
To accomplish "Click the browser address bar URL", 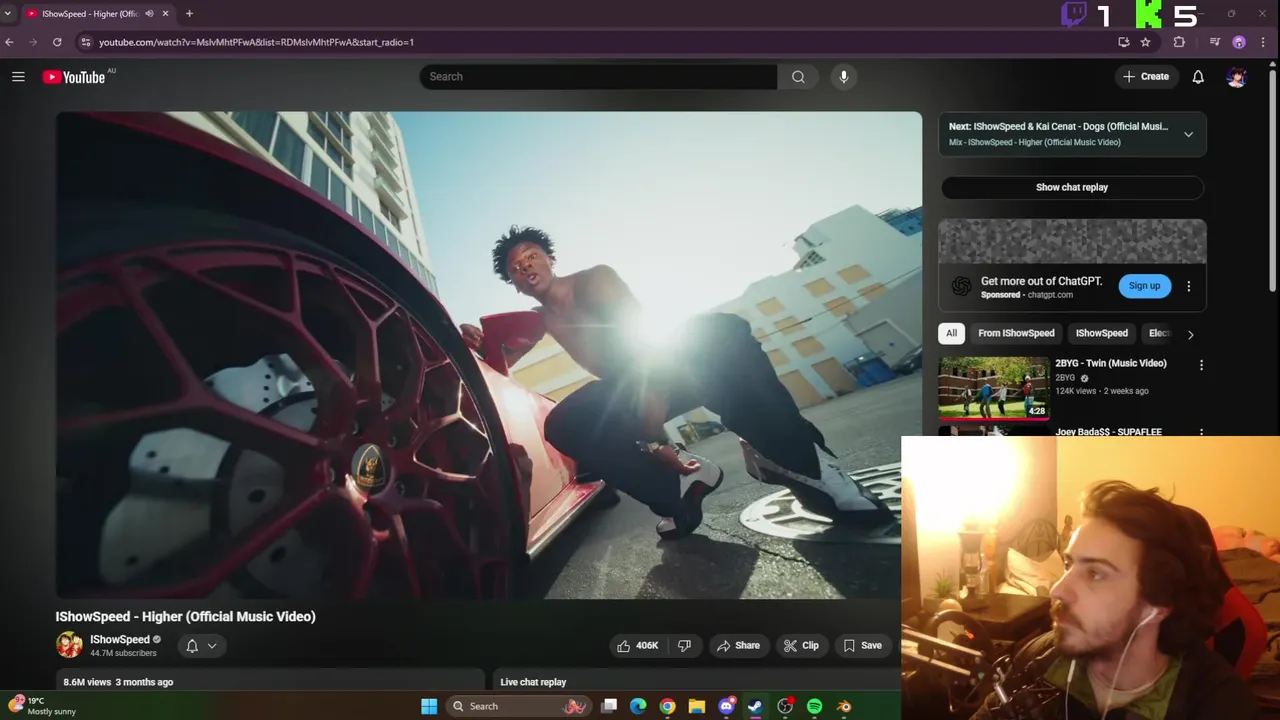I will click(256, 42).
